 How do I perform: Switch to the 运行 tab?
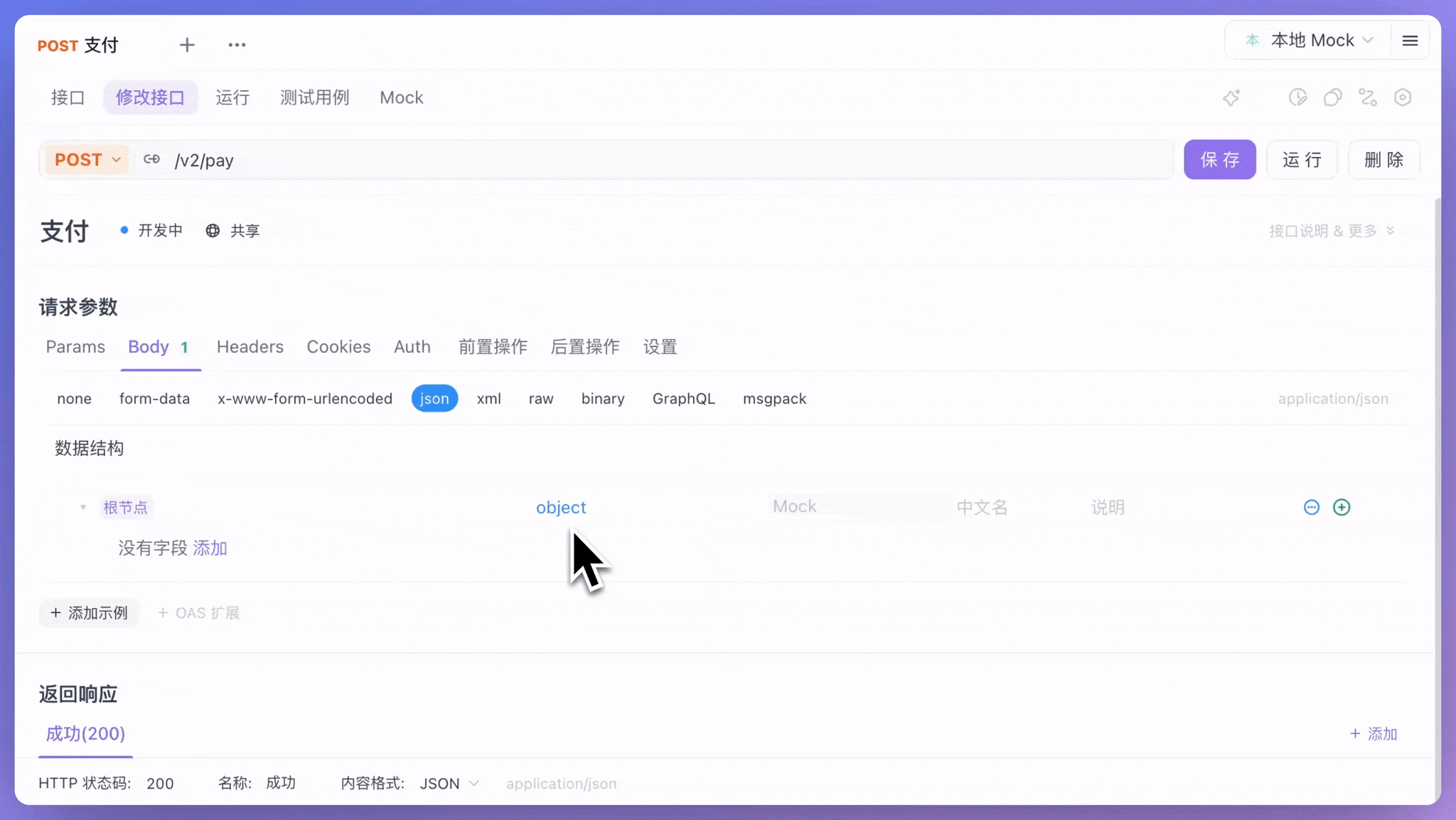pyautogui.click(x=232, y=97)
